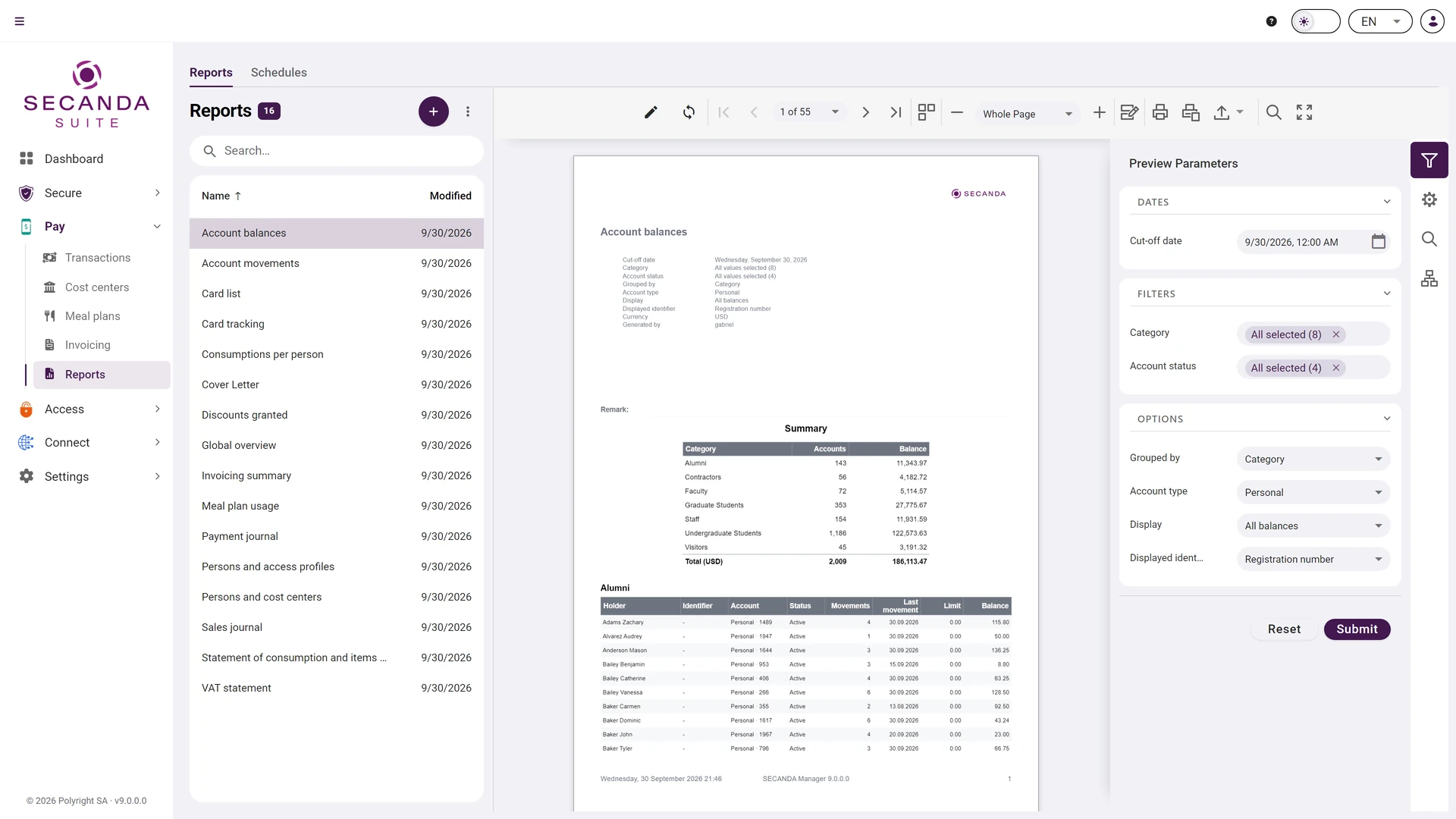Open the document map icon
1456x819 pixels.
1429,278
